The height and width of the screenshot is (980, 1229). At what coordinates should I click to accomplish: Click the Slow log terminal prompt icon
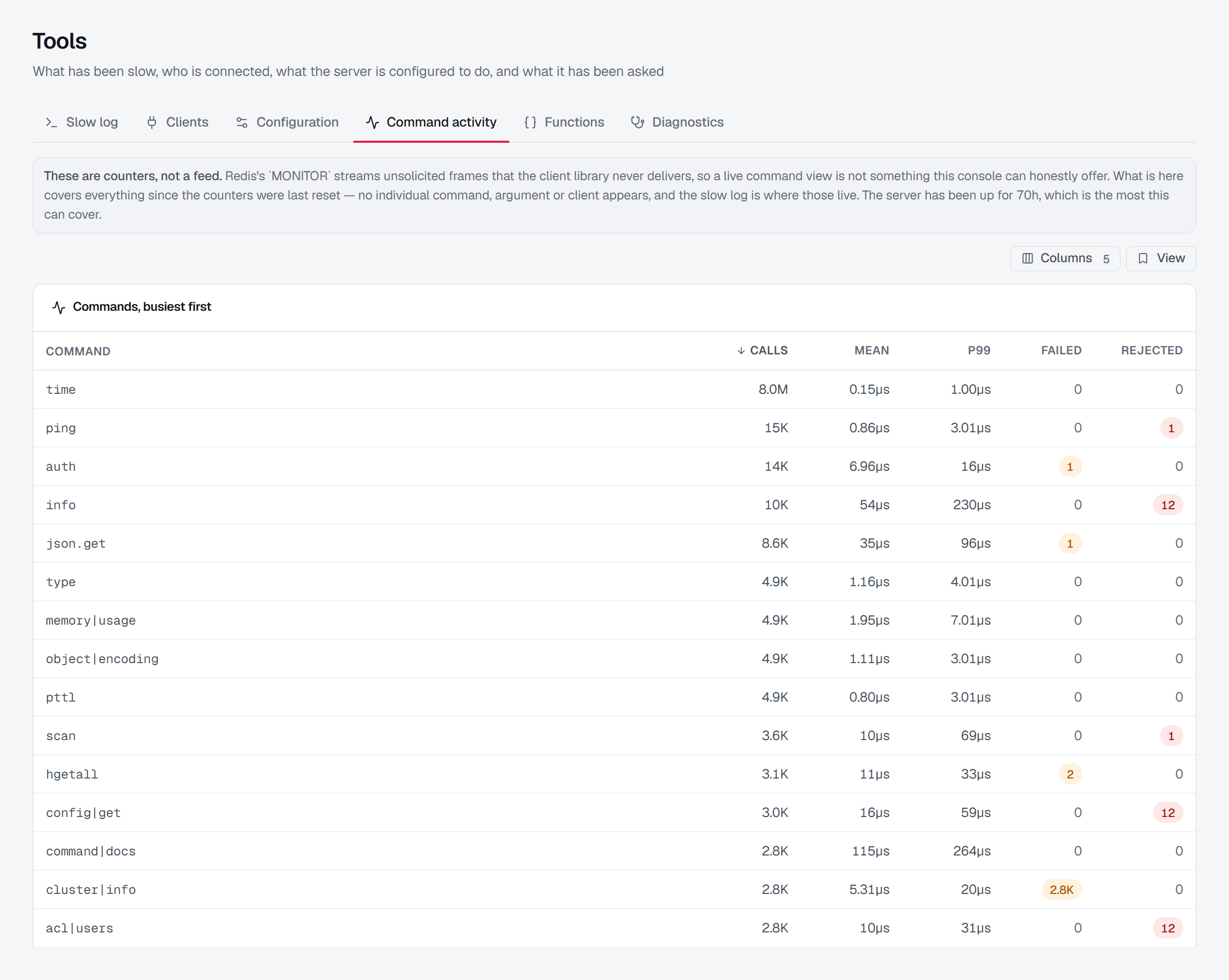[x=52, y=123]
